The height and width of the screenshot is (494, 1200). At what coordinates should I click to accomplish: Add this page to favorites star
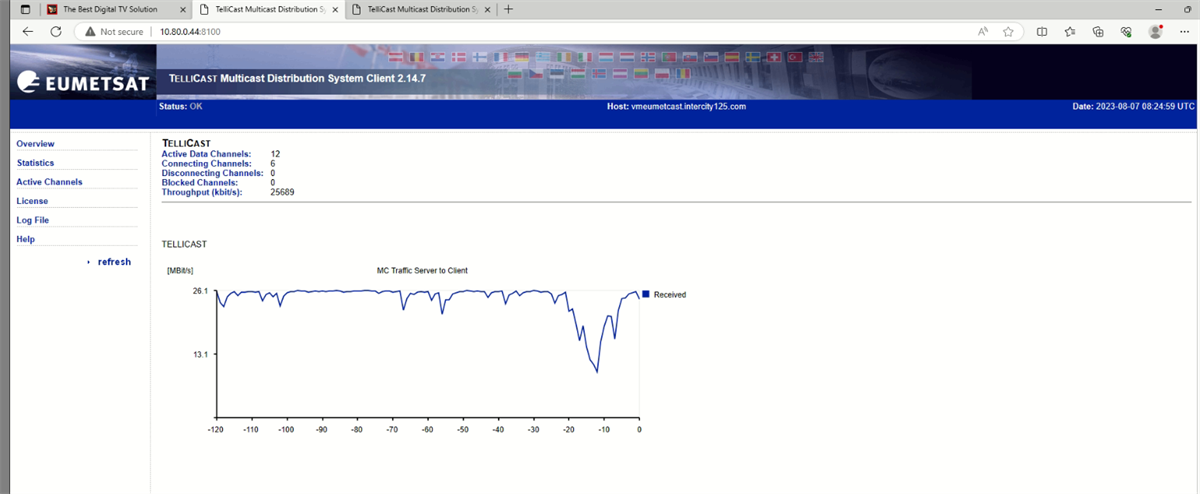point(1008,31)
